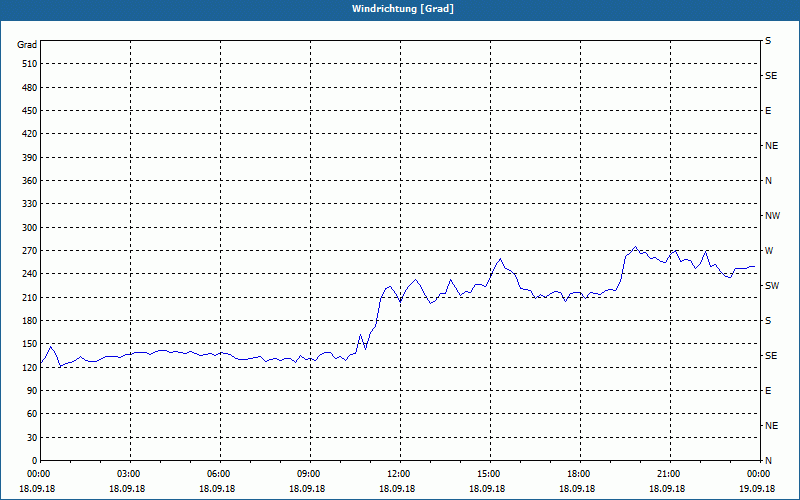The image size is (800, 500).
Task: Click the N compass label beside 360 gridline
Action: [768, 181]
